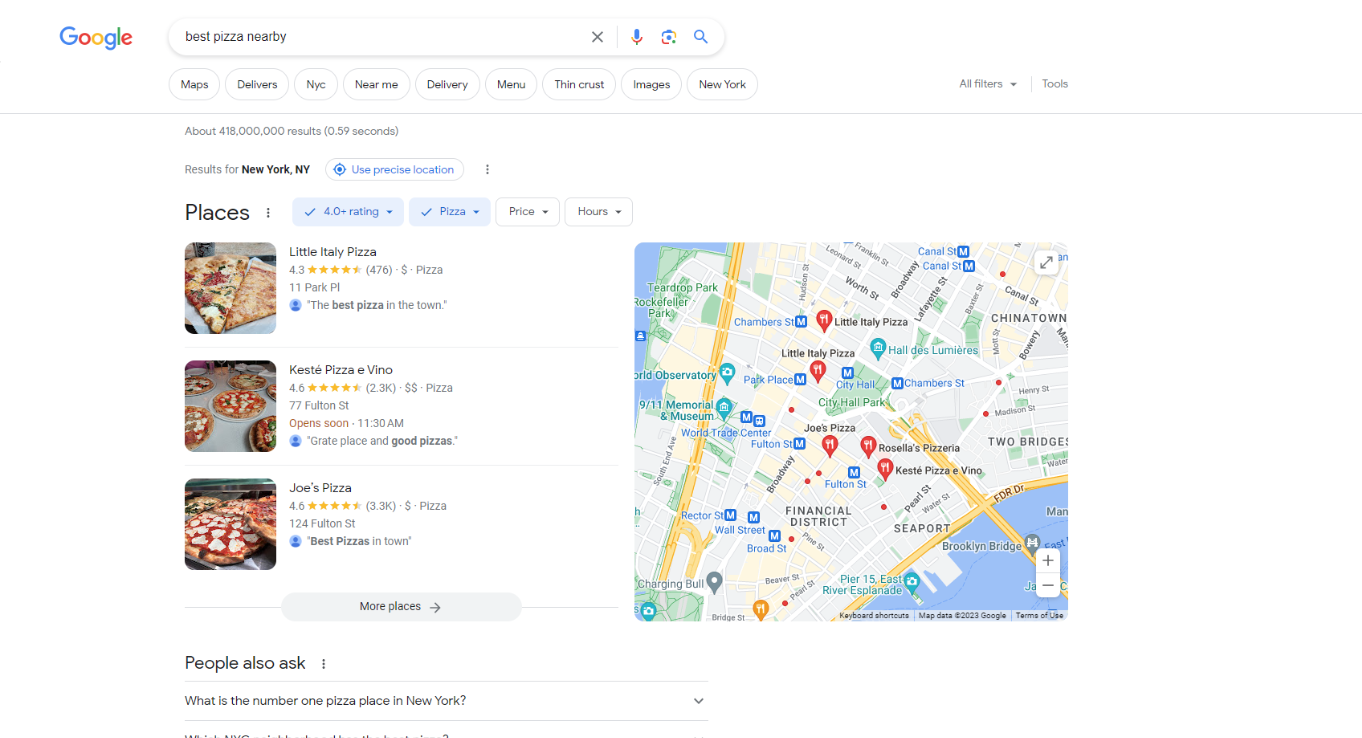The width and height of the screenshot is (1362, 738).
Task: Select the Nyc filter chip
Action: (x=316, y=85)
